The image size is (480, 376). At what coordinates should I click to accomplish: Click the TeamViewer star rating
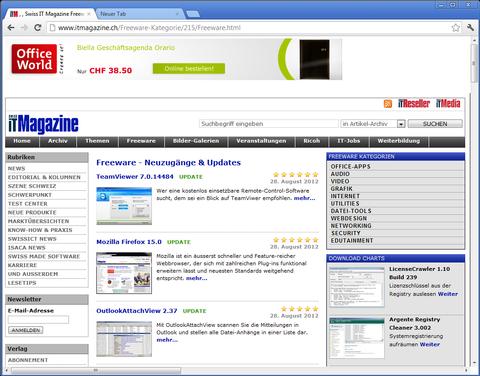coord(296,174)
